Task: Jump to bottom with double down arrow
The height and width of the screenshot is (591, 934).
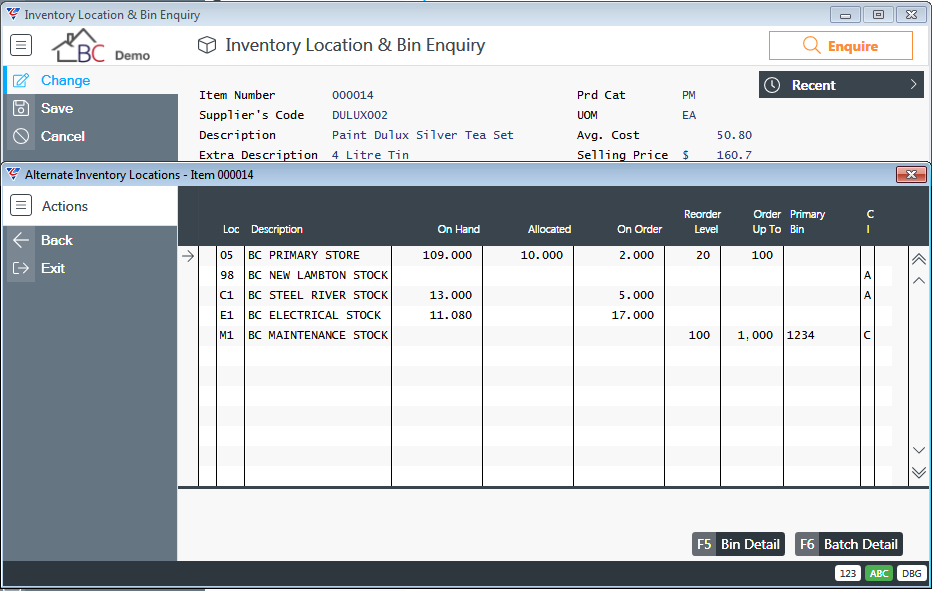Action: pos(919,472)
